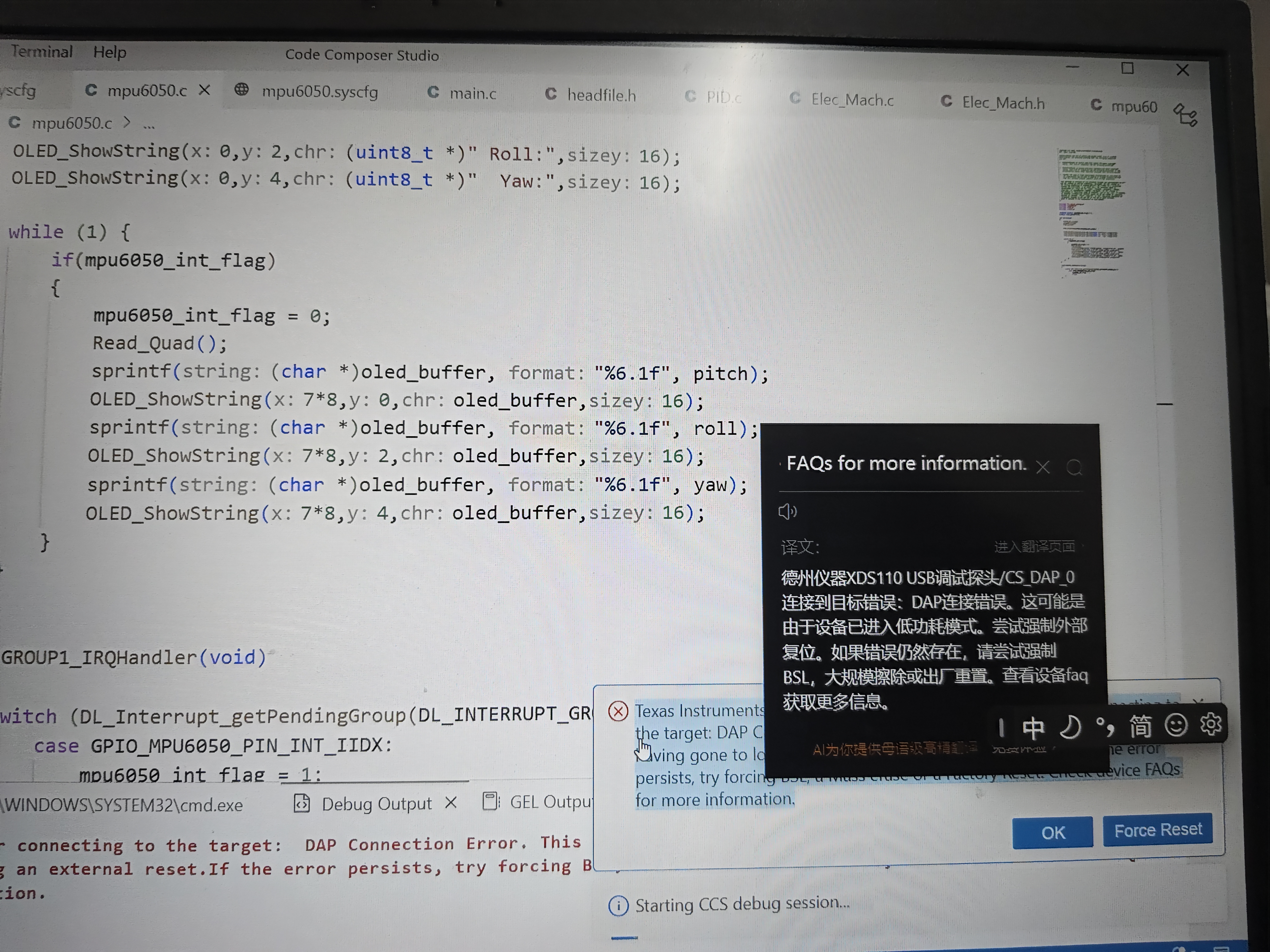Toggle Chinese/English input mode (中)
The image size is (1270, 952).
(x=1033, y=728)
